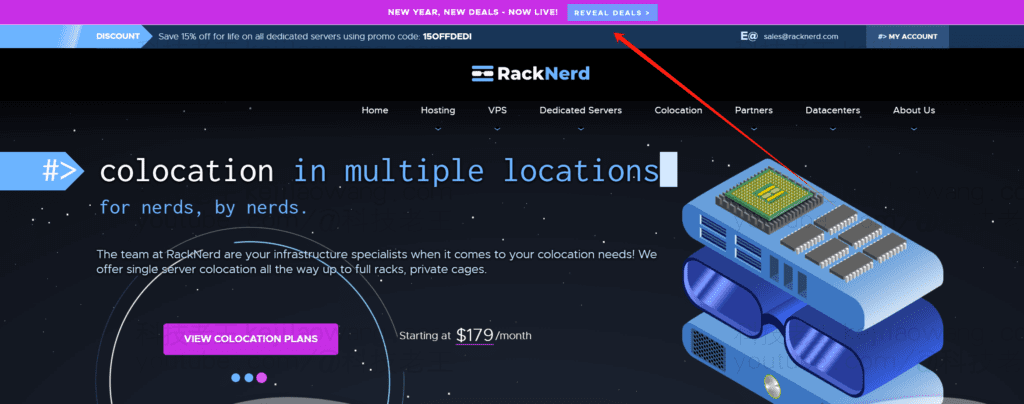Expand the chevron under Dedicated Servers

pyautogui.click(x=581, y=129)
